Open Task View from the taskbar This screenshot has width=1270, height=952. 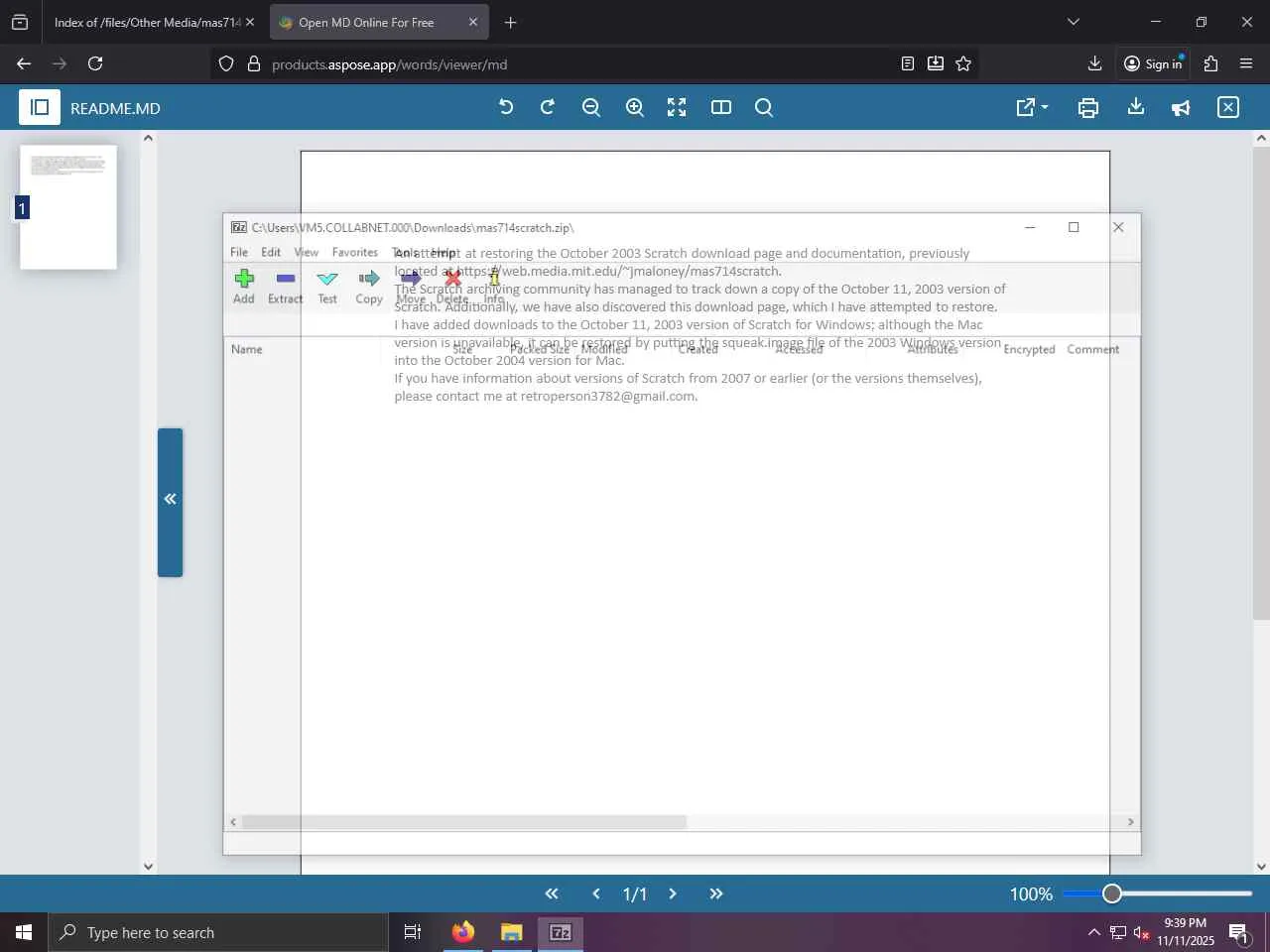pos(412,932)
